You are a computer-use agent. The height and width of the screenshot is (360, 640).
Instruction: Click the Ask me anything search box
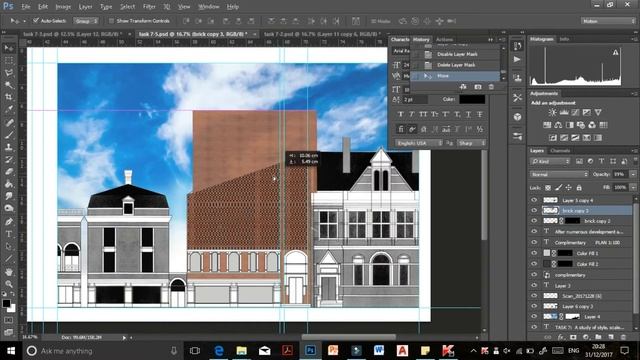tap(102, 351)
